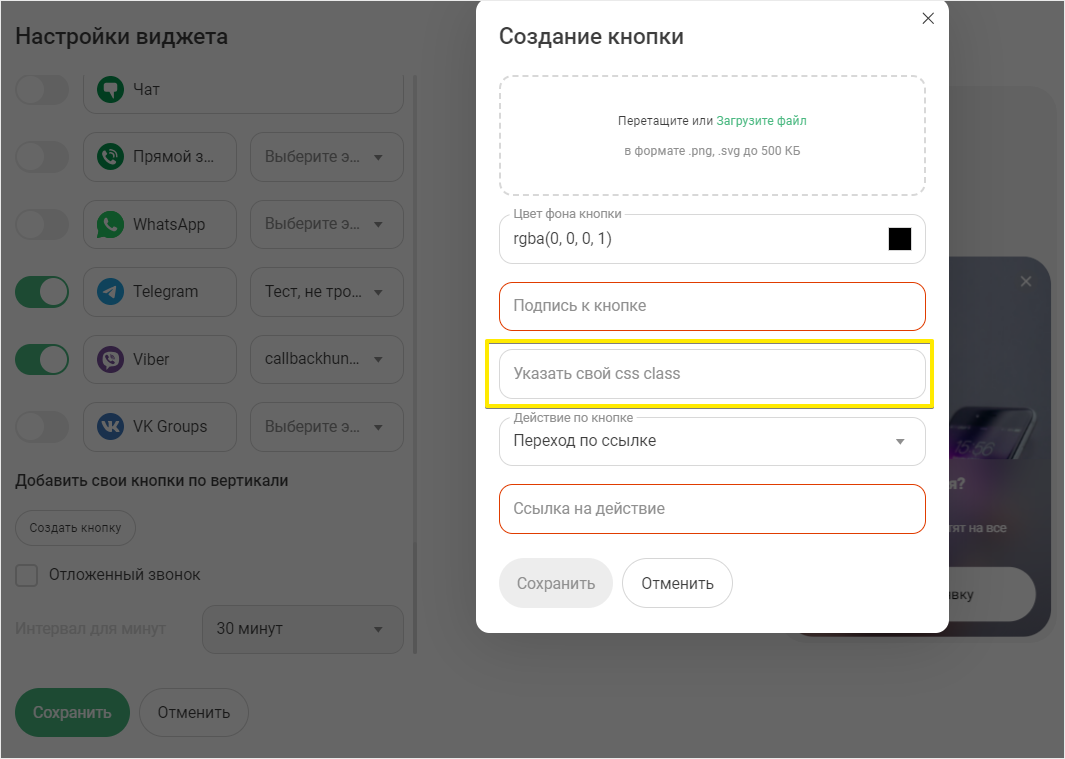The height and width of the screenshot is (759, 1065).
Task: Click the green direct call phone icon
Action: (110, 156)
